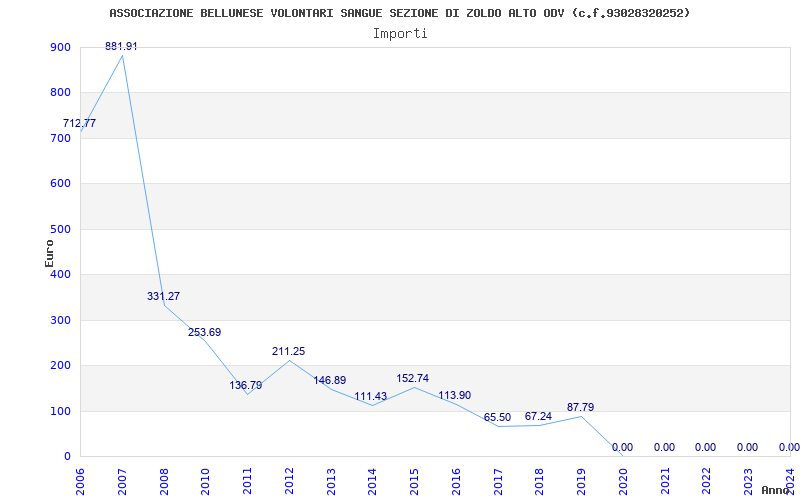This screenshot has width=800, height=500.
Task: Select the 152.74 data label
Action: coord(412,378)
